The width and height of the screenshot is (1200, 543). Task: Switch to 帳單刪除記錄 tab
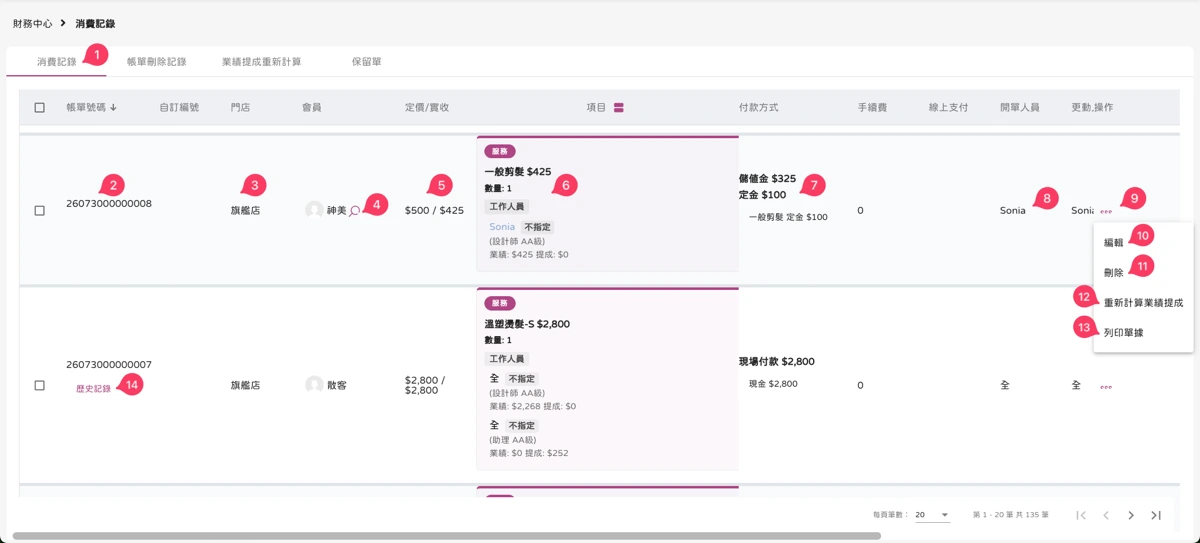point(156,62)
